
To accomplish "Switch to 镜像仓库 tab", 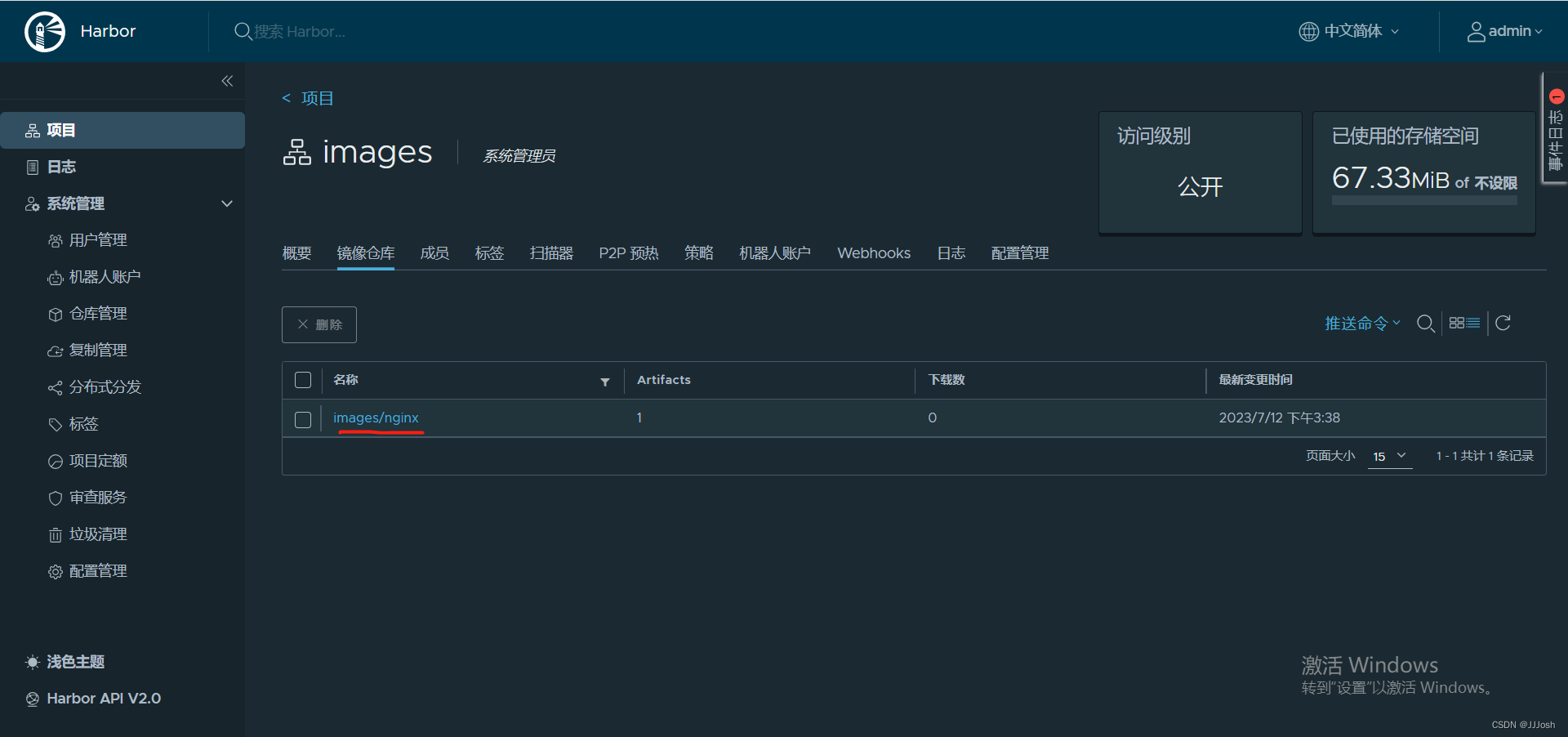I will (x=366, y=253).
